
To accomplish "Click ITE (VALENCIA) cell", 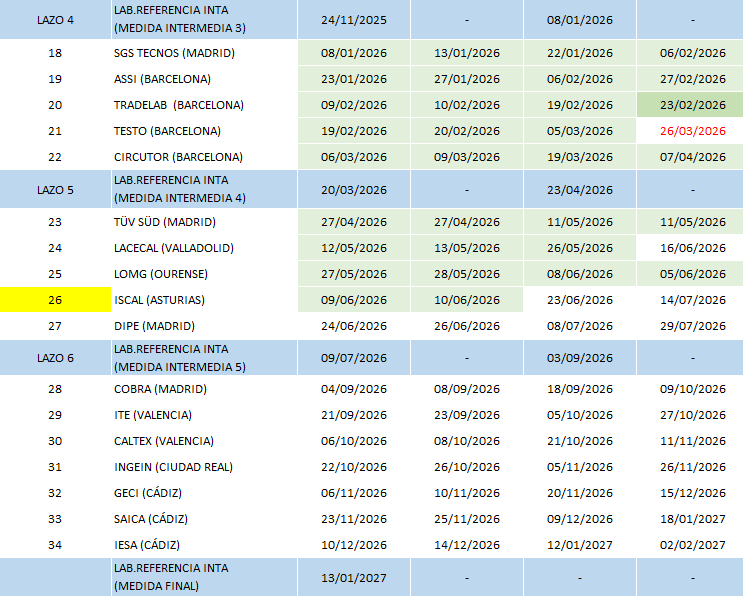I will click(204, 415).
